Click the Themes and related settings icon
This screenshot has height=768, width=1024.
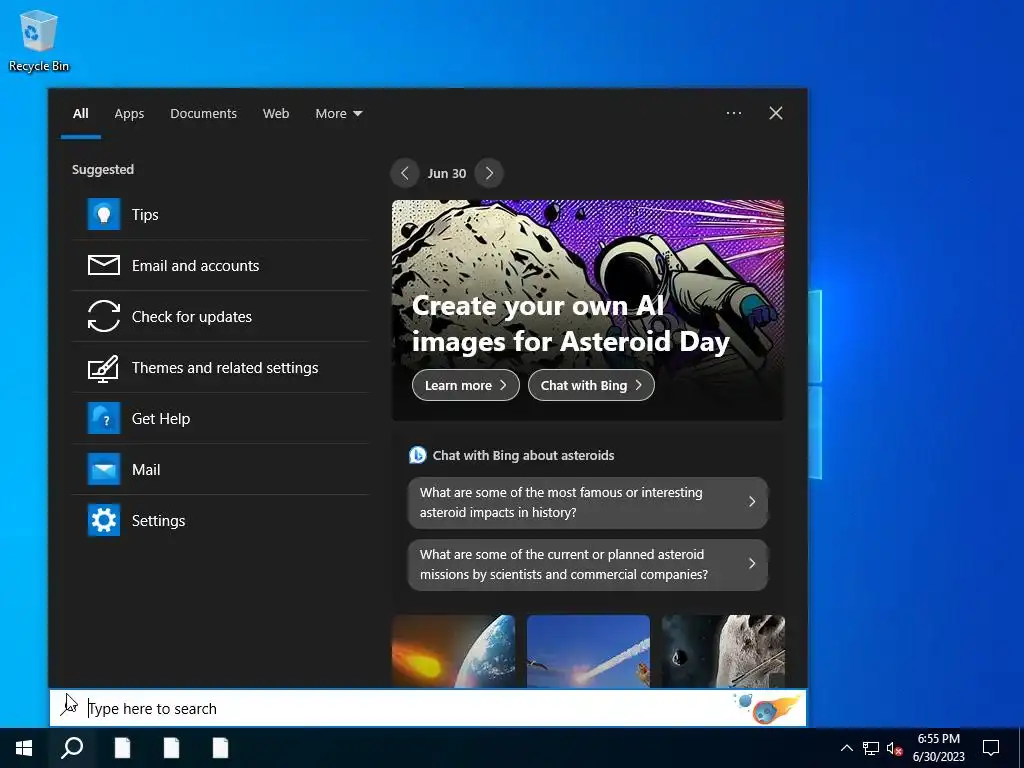click(x=104, y=368)
